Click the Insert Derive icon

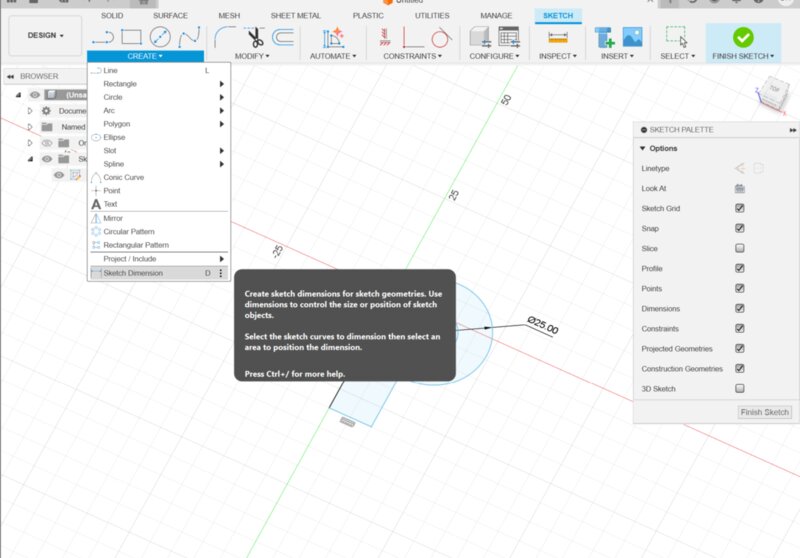coord(605,37)
